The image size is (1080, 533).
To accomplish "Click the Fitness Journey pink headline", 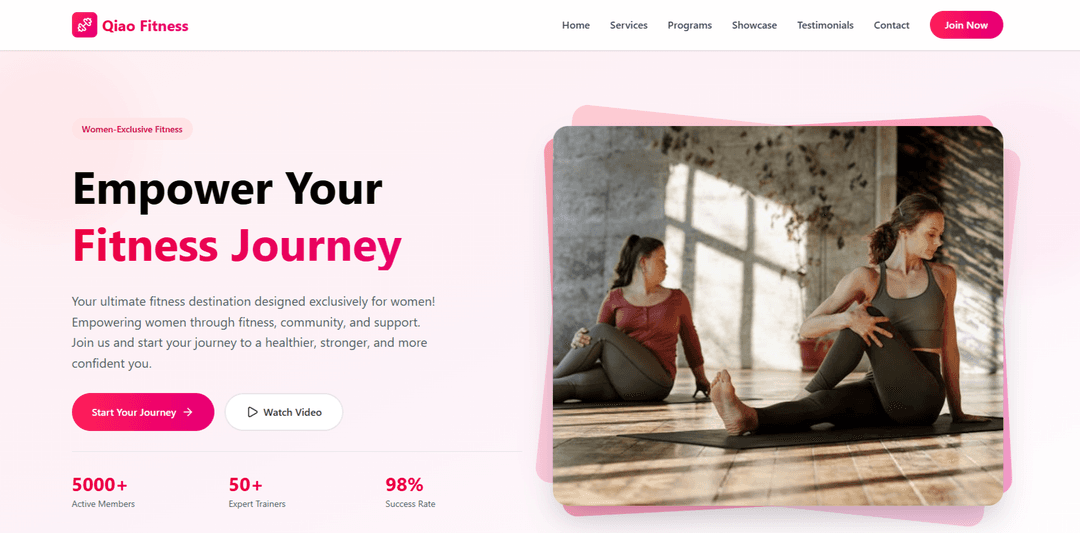I will (237, 246).
